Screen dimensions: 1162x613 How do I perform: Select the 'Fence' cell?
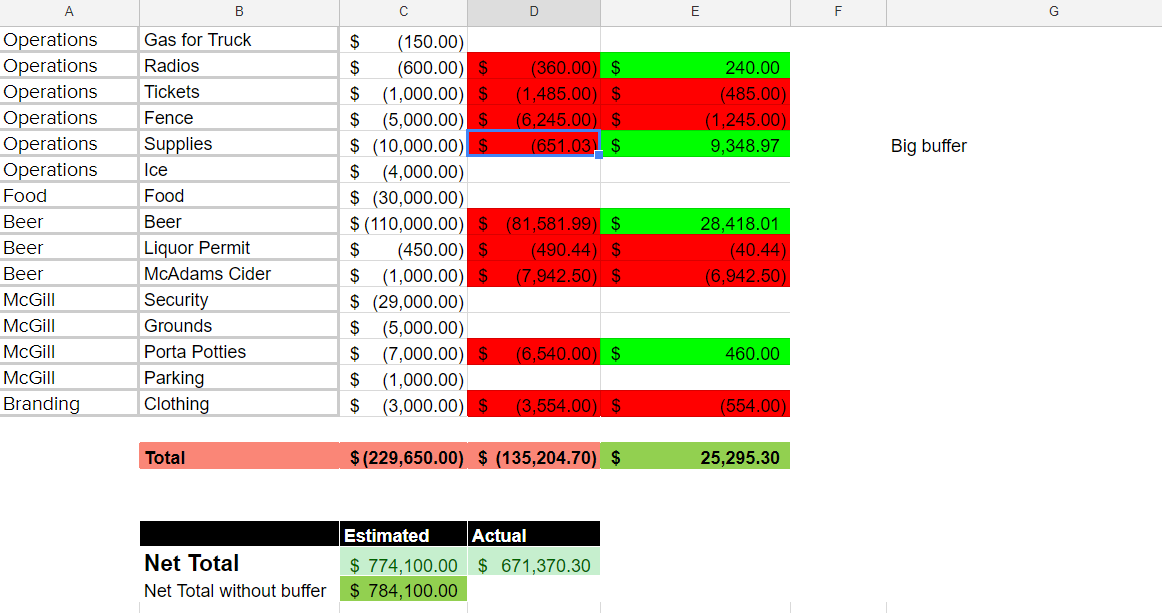tap(239, 118)
